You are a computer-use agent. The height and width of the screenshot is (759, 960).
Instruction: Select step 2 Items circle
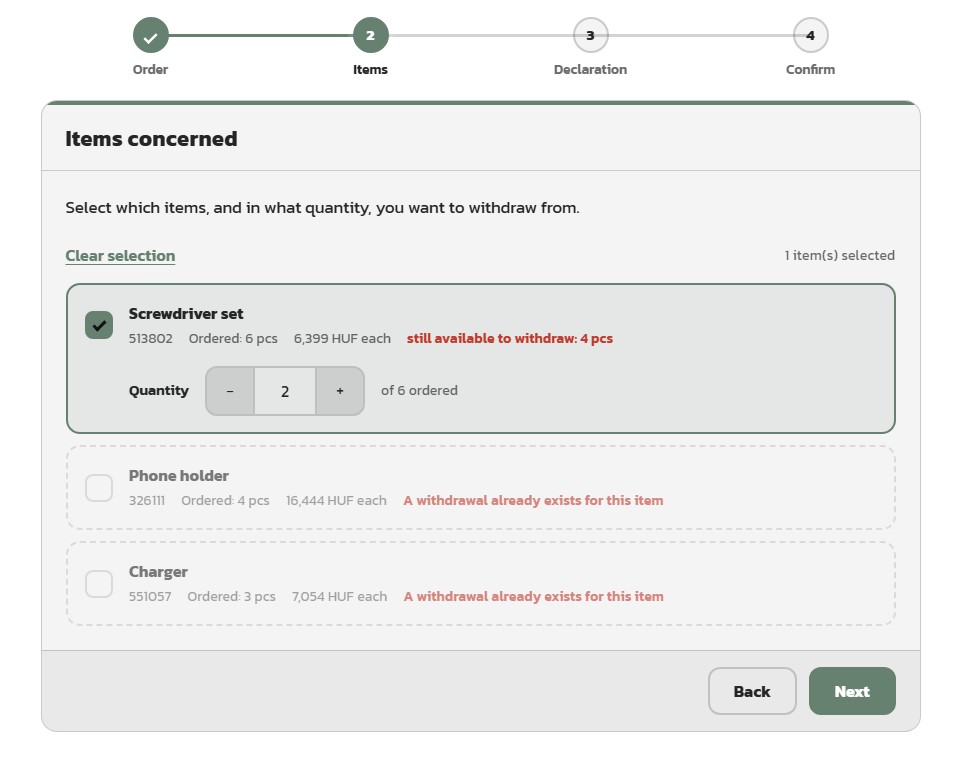tap(370, 36)
